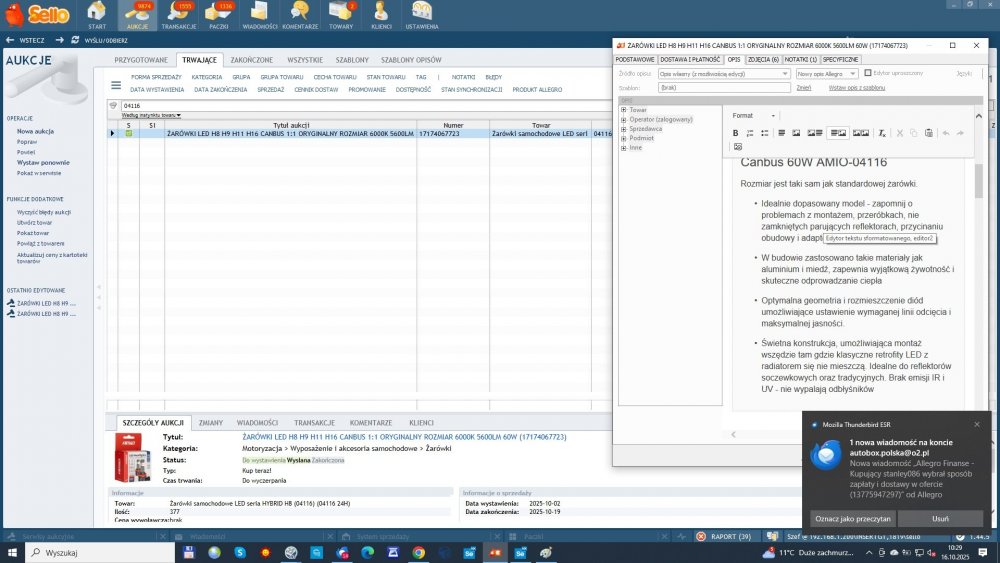Open the Paczki module in top toolbar

pyautogui.click(x=219, y=15)
